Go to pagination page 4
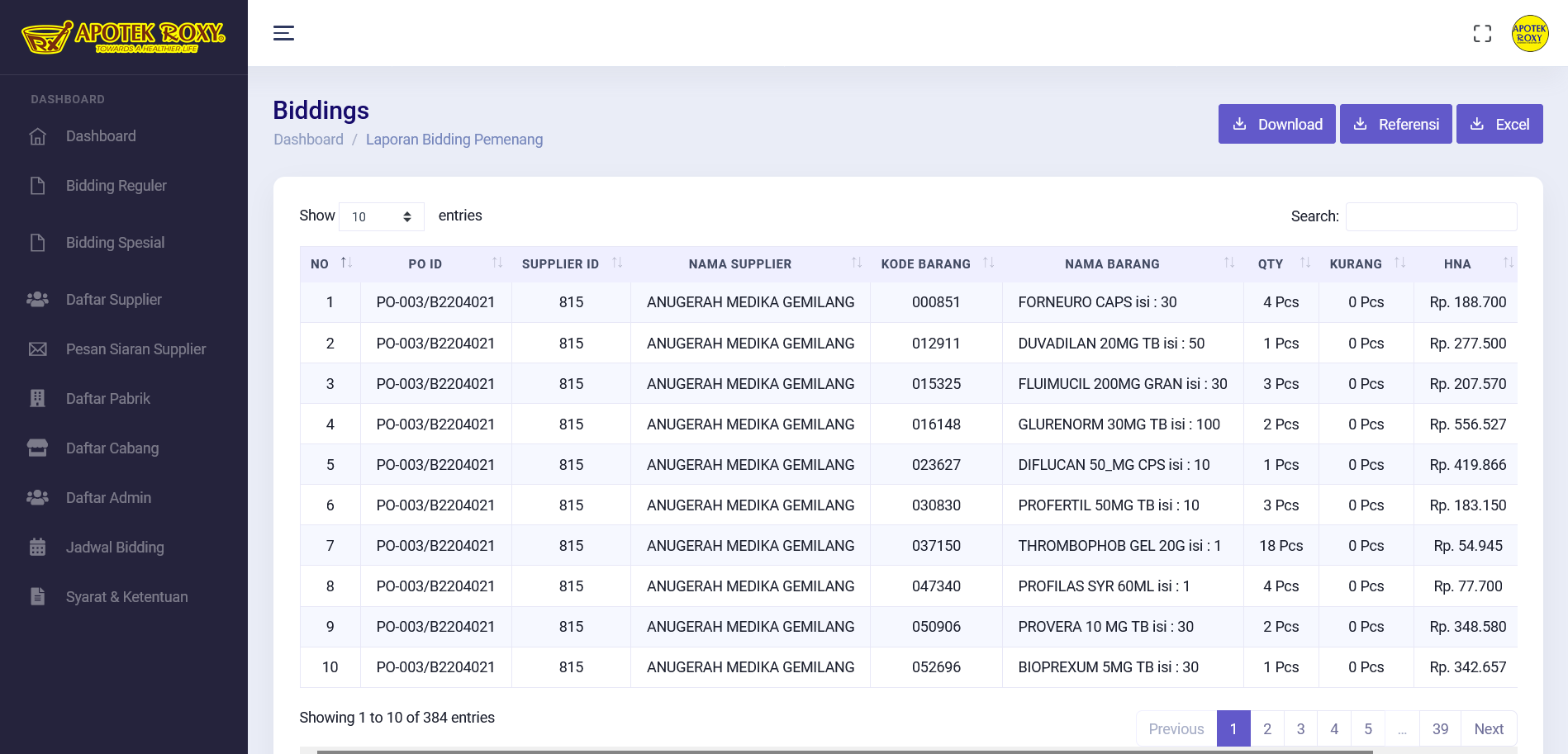Screen dimensions: 1568x754 [x=1334, y=729]
